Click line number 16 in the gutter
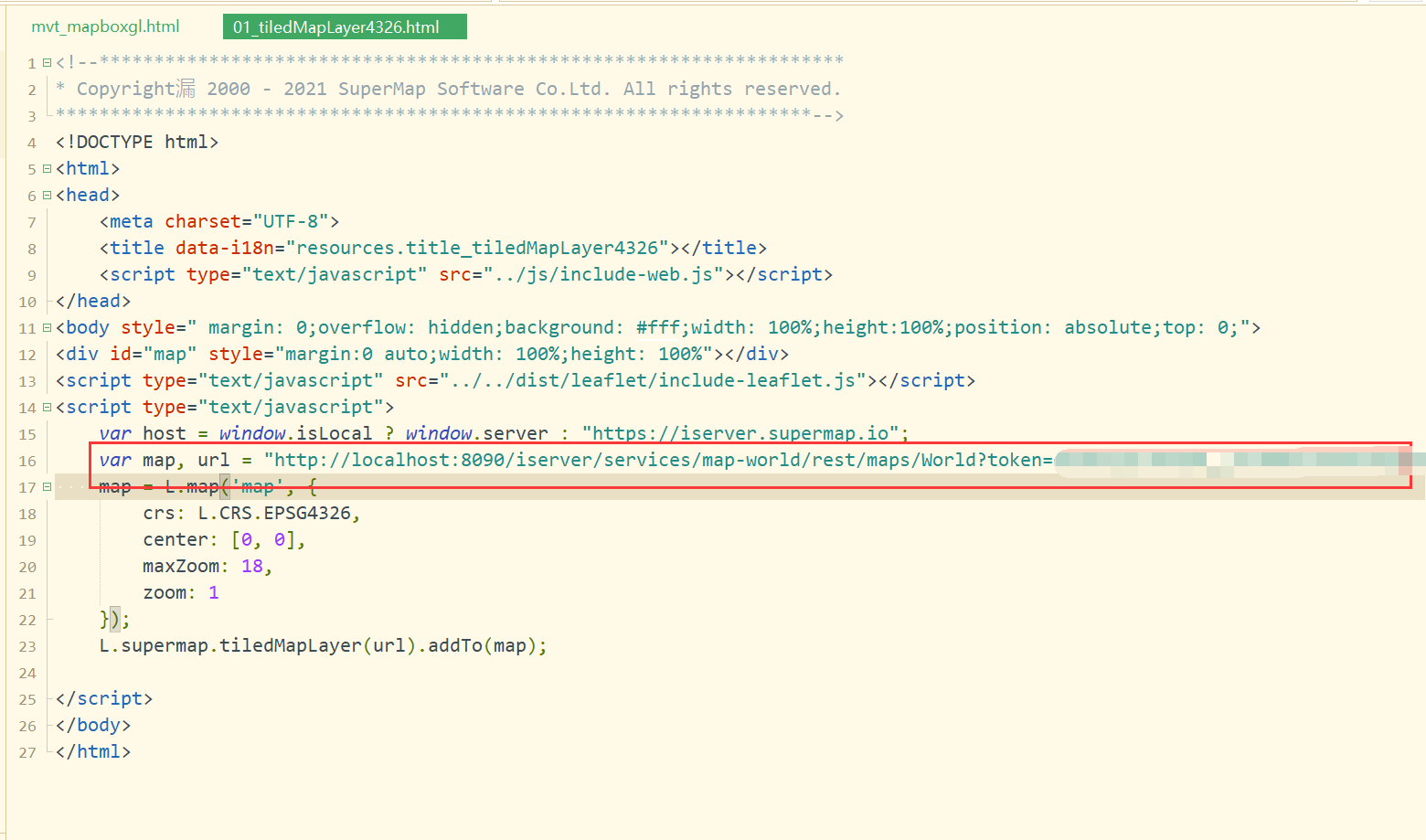 (27, 461)
